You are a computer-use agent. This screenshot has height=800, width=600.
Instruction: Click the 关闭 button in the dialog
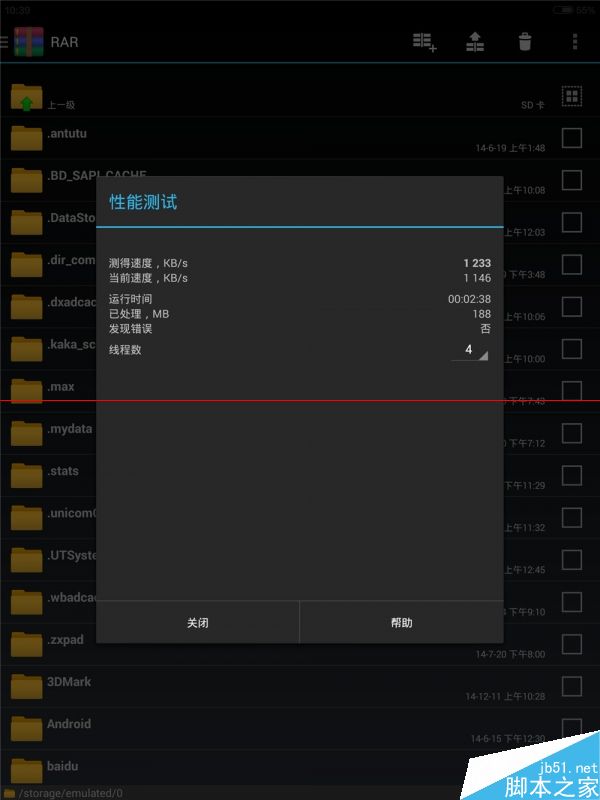[x=197, y=622]
